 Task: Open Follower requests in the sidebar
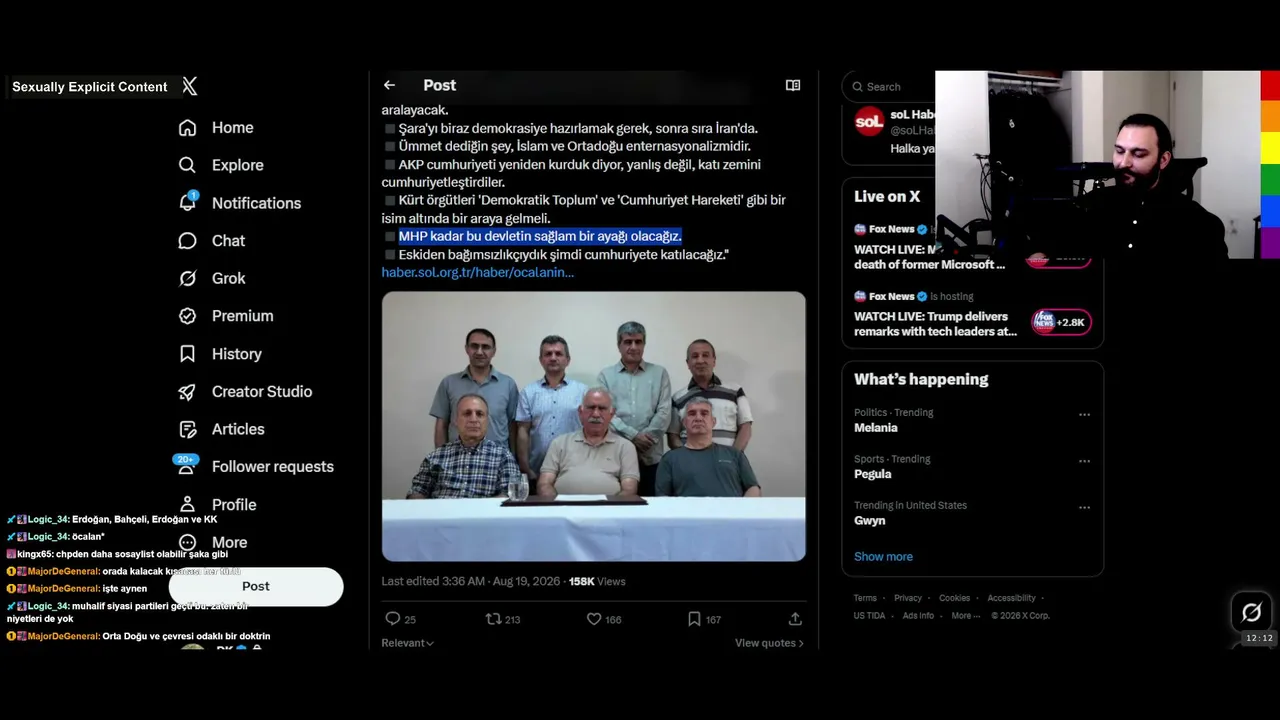coord(255,466)
